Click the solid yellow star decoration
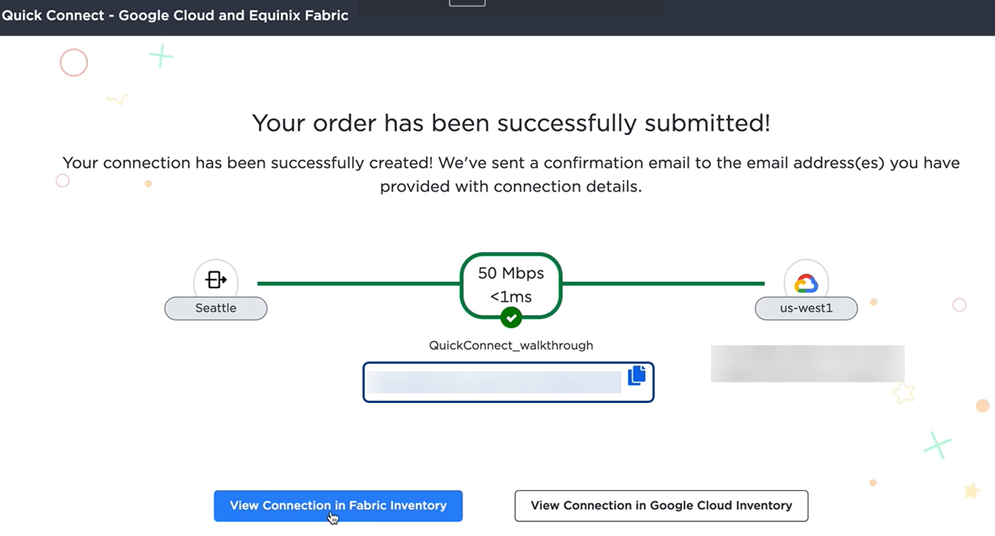Image resolution: width=995 pixels, height=536 pixels. [x=972, y=490]
